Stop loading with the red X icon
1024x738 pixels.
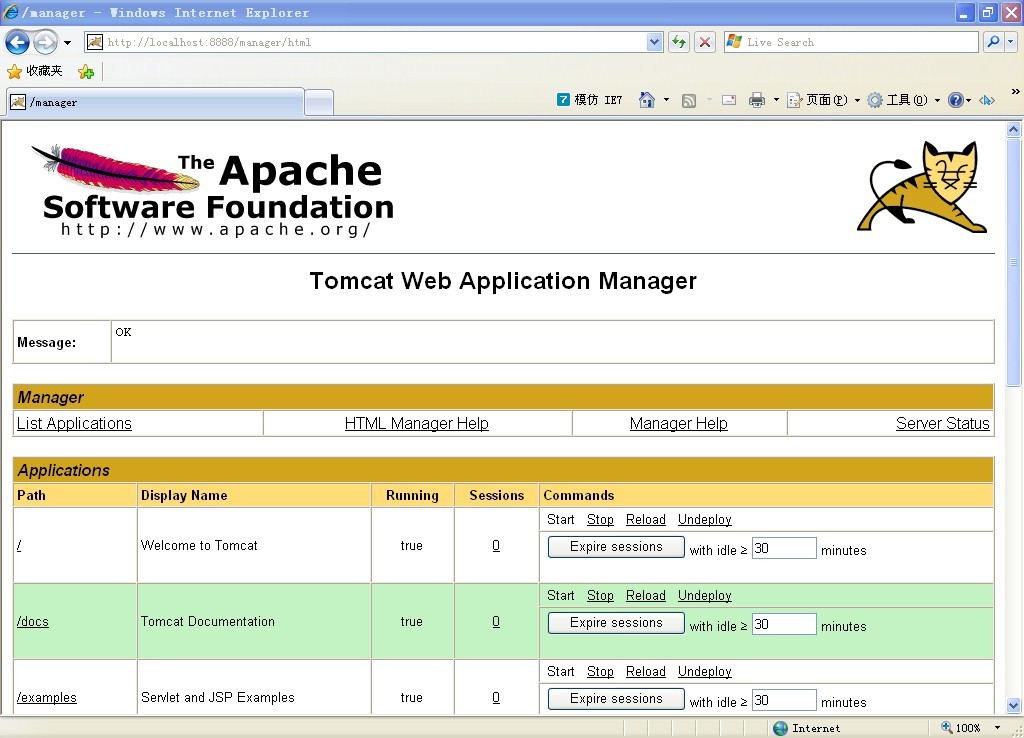(x=705, y=42)
